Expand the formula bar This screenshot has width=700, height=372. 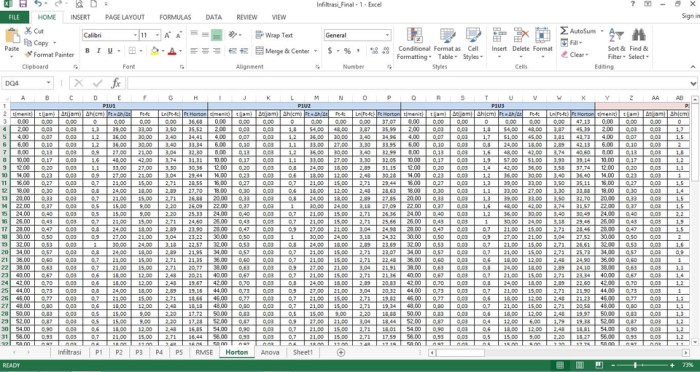(x=693, y=83)
